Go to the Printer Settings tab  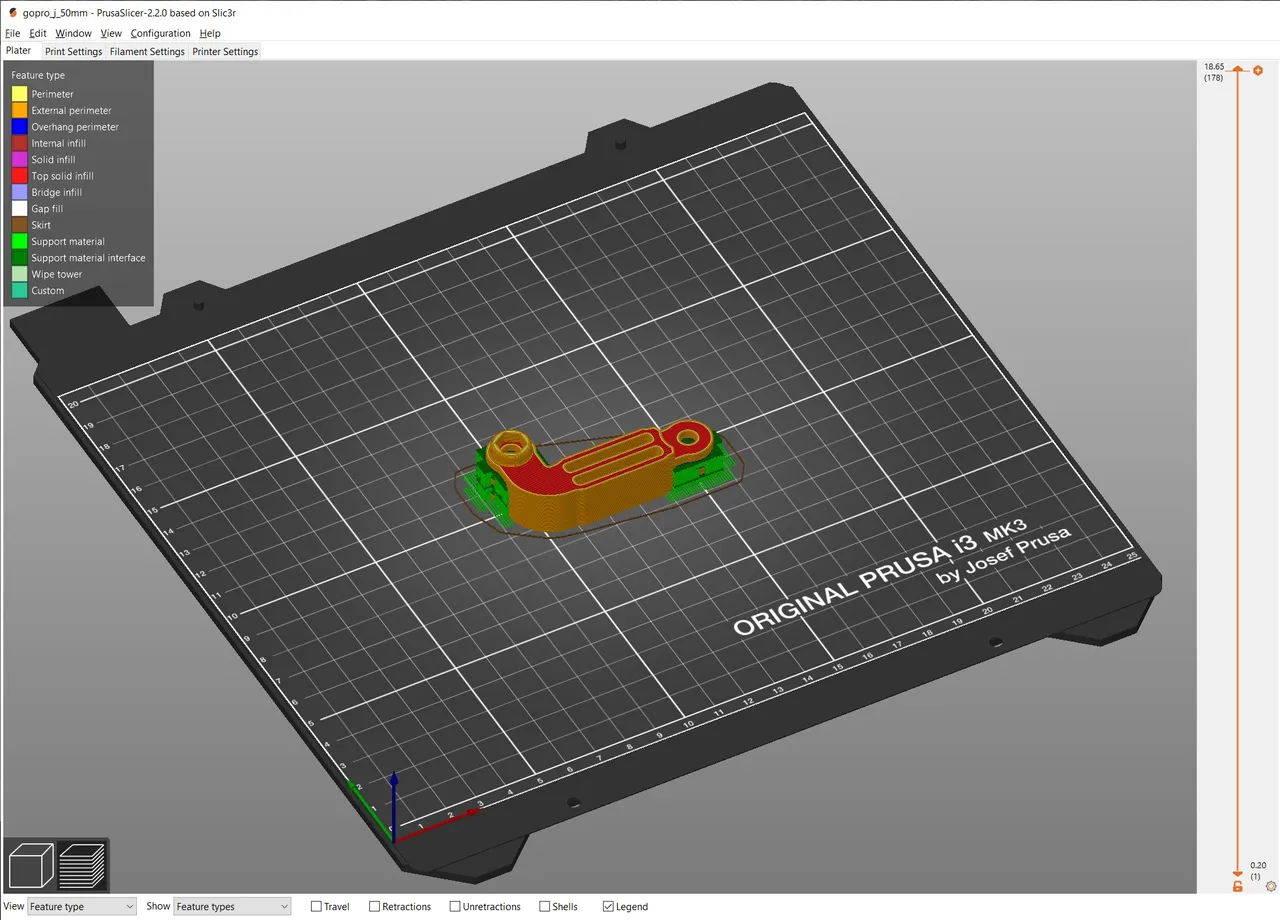point(225,51)
